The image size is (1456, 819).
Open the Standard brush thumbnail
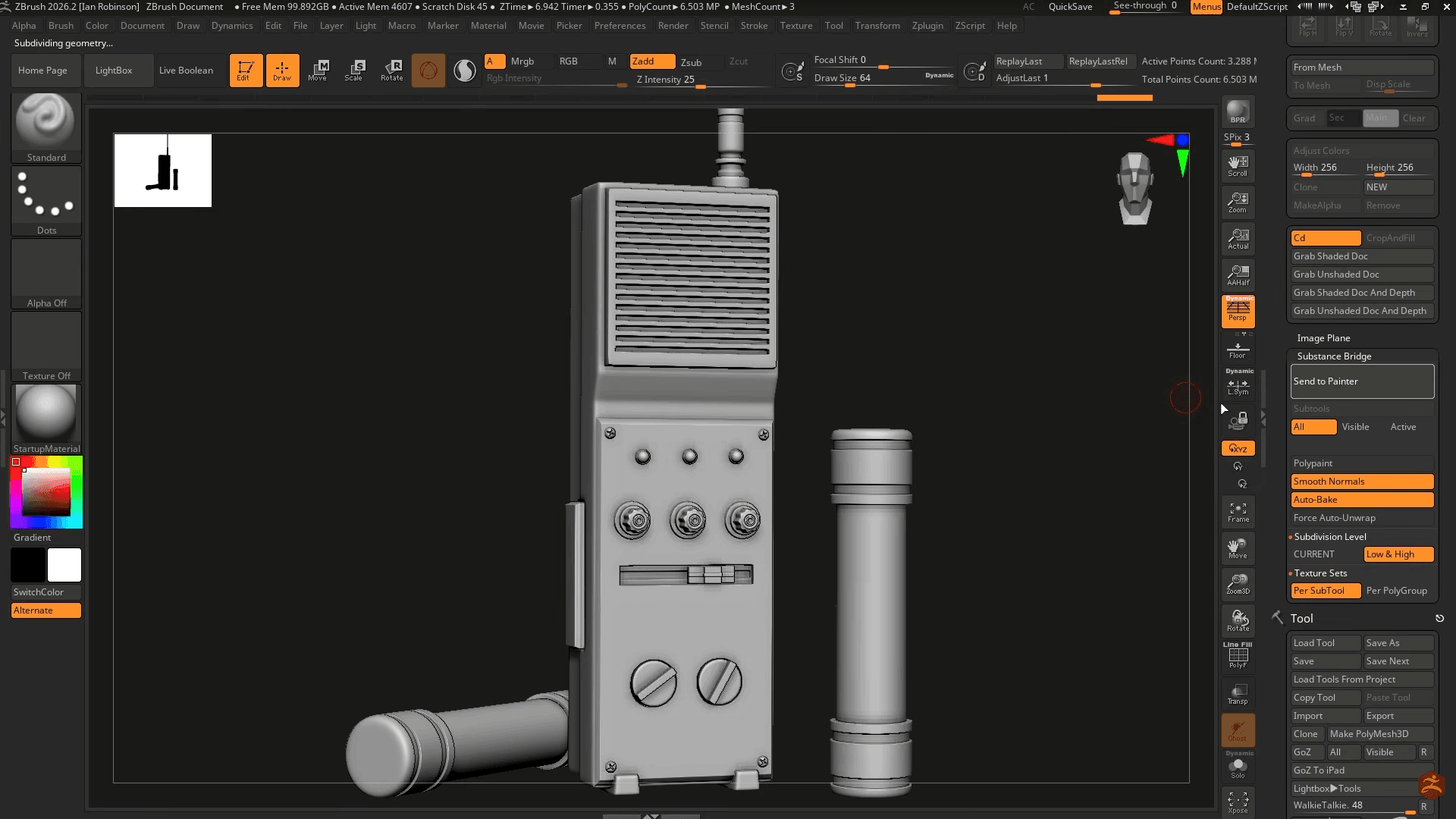(x=46, y=127)
